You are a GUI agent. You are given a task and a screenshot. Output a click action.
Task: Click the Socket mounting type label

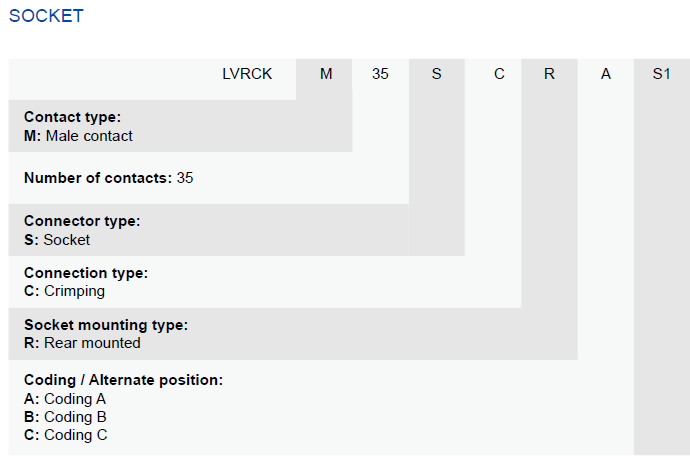(106, 325)
